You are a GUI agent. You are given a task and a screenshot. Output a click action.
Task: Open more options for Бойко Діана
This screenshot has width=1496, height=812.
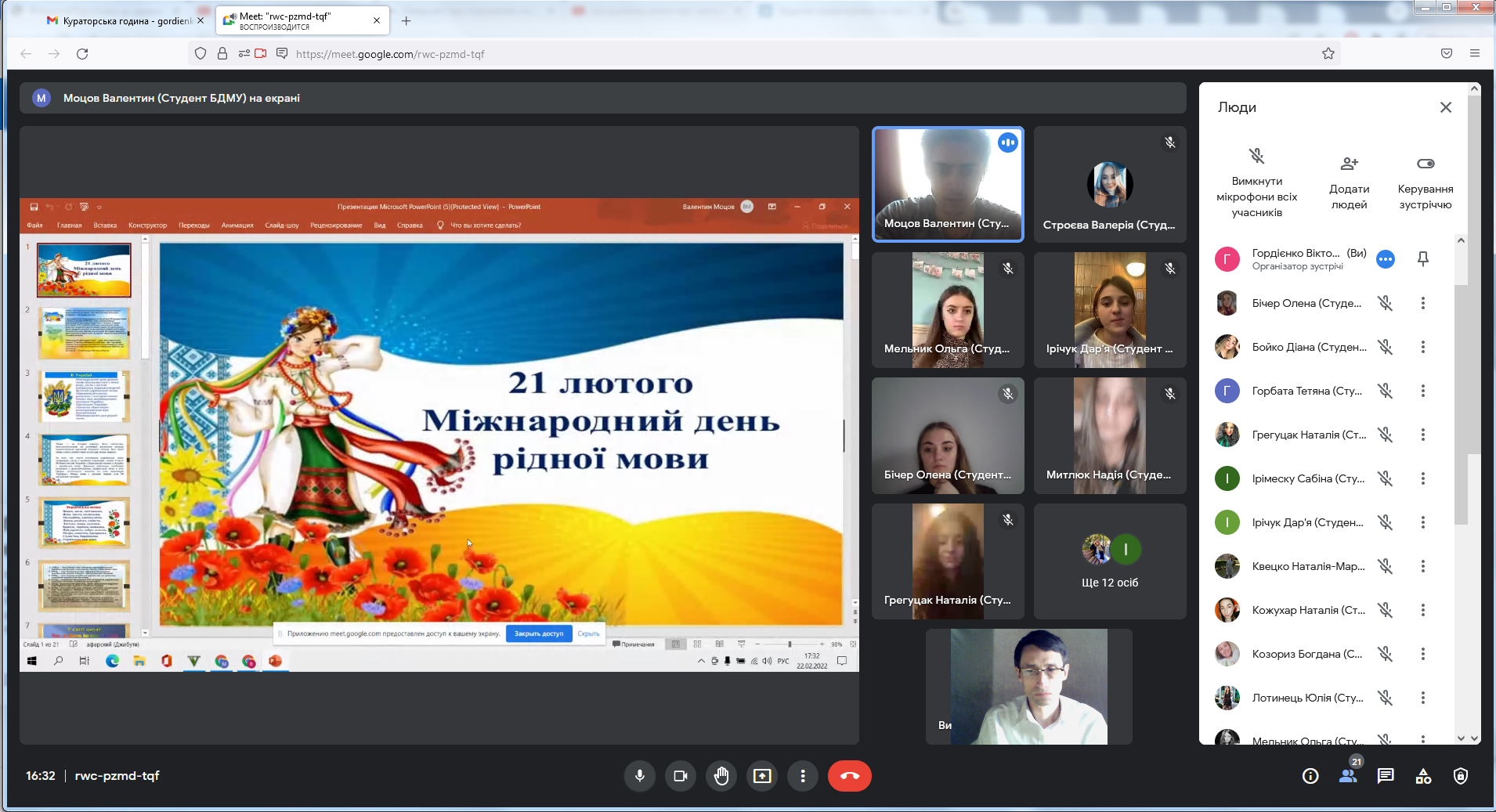[x=1423, y=347]
